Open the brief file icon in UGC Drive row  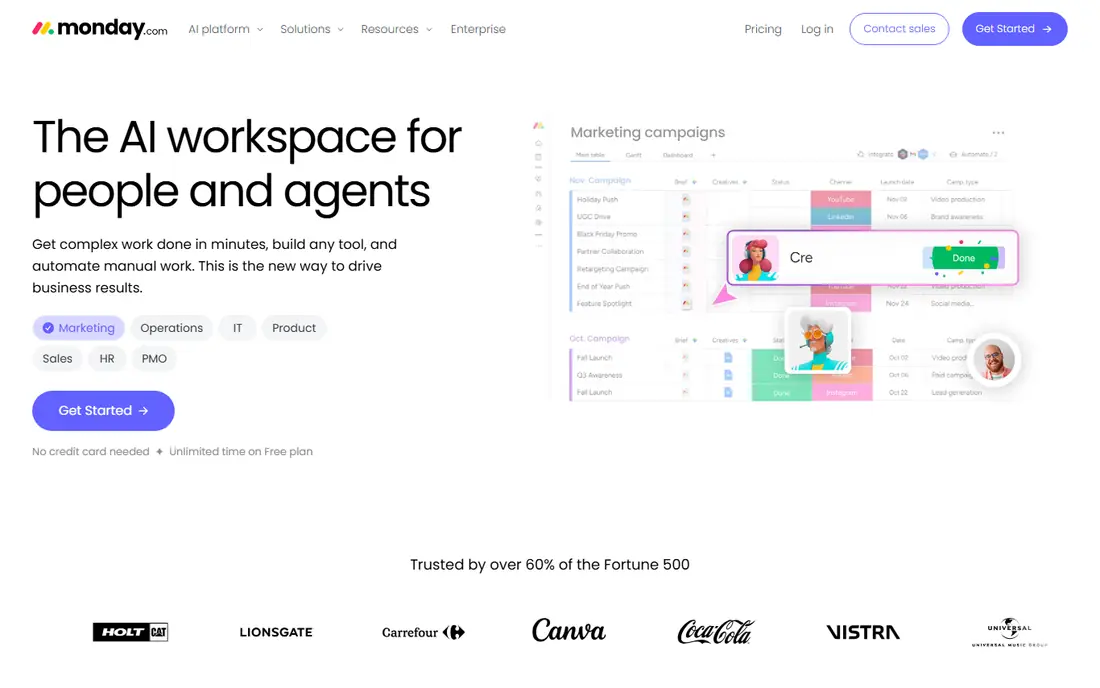coord(686,217)
